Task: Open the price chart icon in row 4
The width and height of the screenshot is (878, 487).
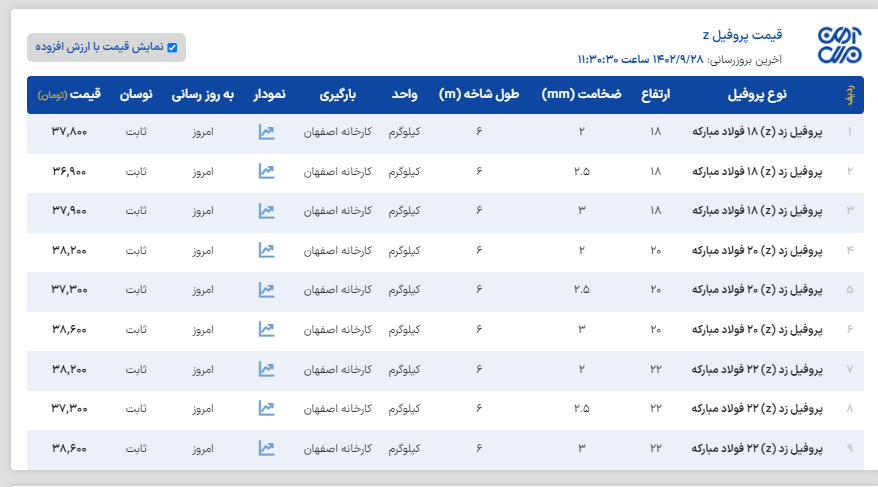Action: (266, 250)
